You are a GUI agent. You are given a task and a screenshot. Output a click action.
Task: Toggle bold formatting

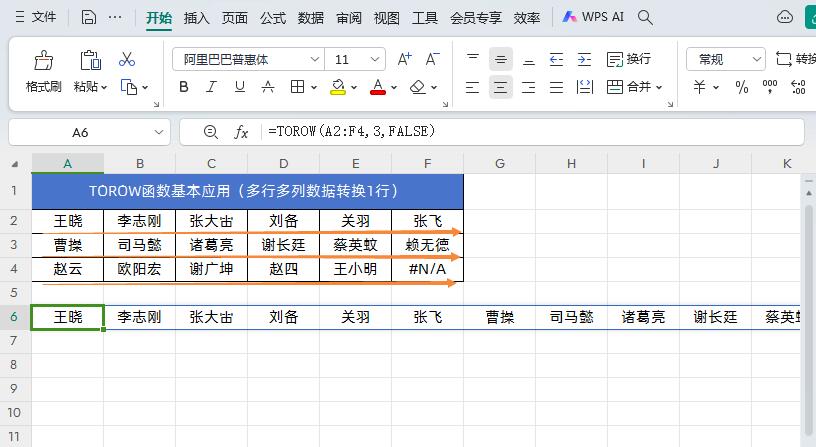point(184,87)
